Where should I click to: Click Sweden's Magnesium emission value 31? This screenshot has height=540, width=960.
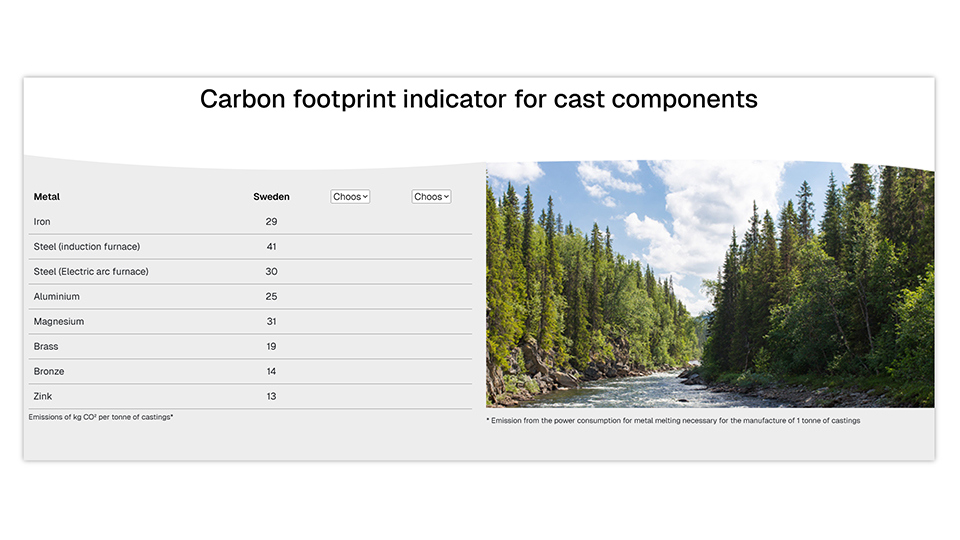[x=271, y=322]
